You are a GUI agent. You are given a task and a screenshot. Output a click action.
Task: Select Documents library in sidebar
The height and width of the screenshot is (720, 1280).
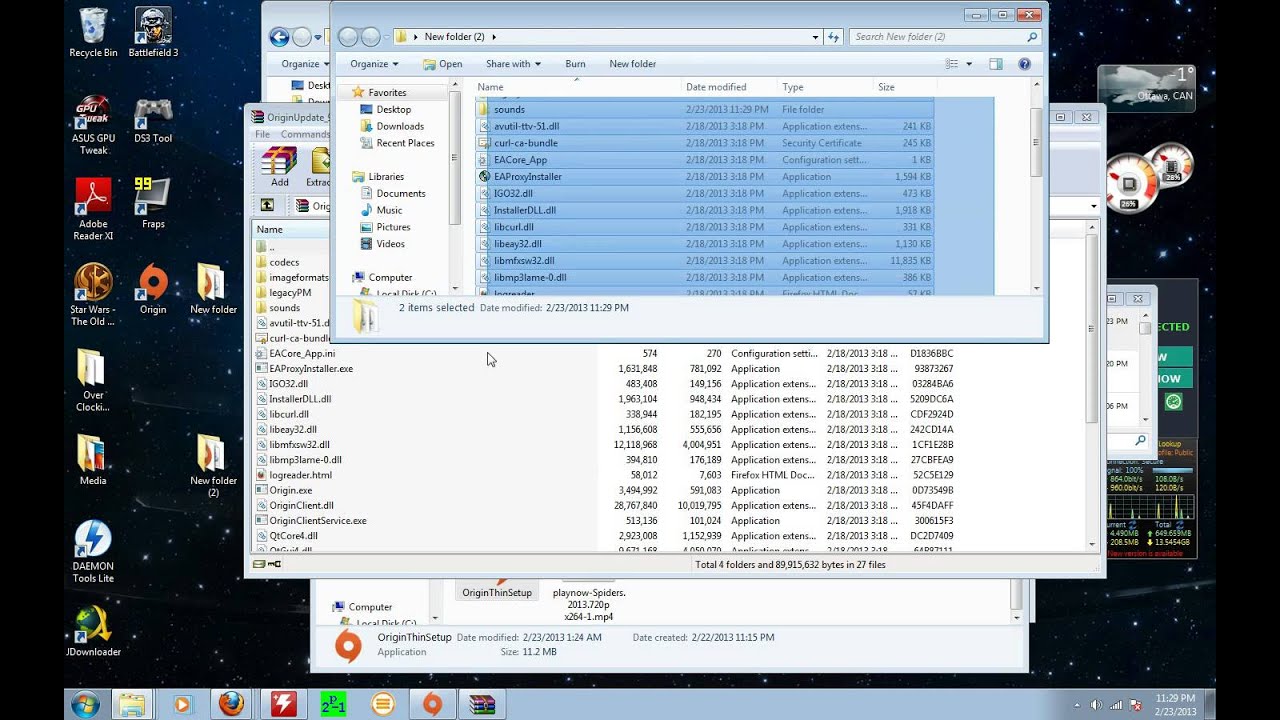[x=400, y=193]
